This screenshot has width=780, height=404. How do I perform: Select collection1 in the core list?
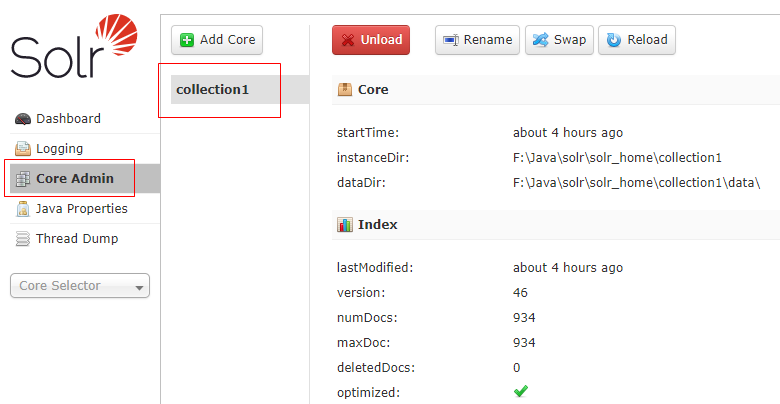pyautogui.click(x=240, y=90)
